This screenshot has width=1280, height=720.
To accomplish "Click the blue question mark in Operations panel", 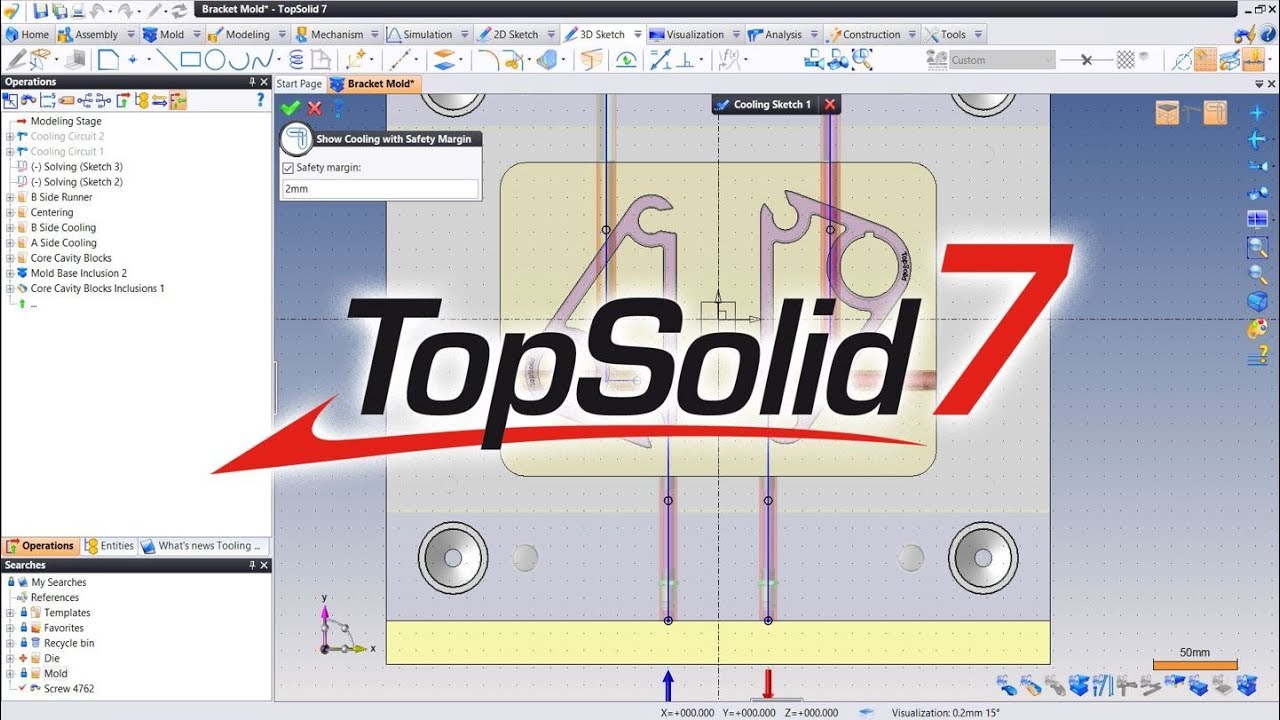I will click(261, 100).
